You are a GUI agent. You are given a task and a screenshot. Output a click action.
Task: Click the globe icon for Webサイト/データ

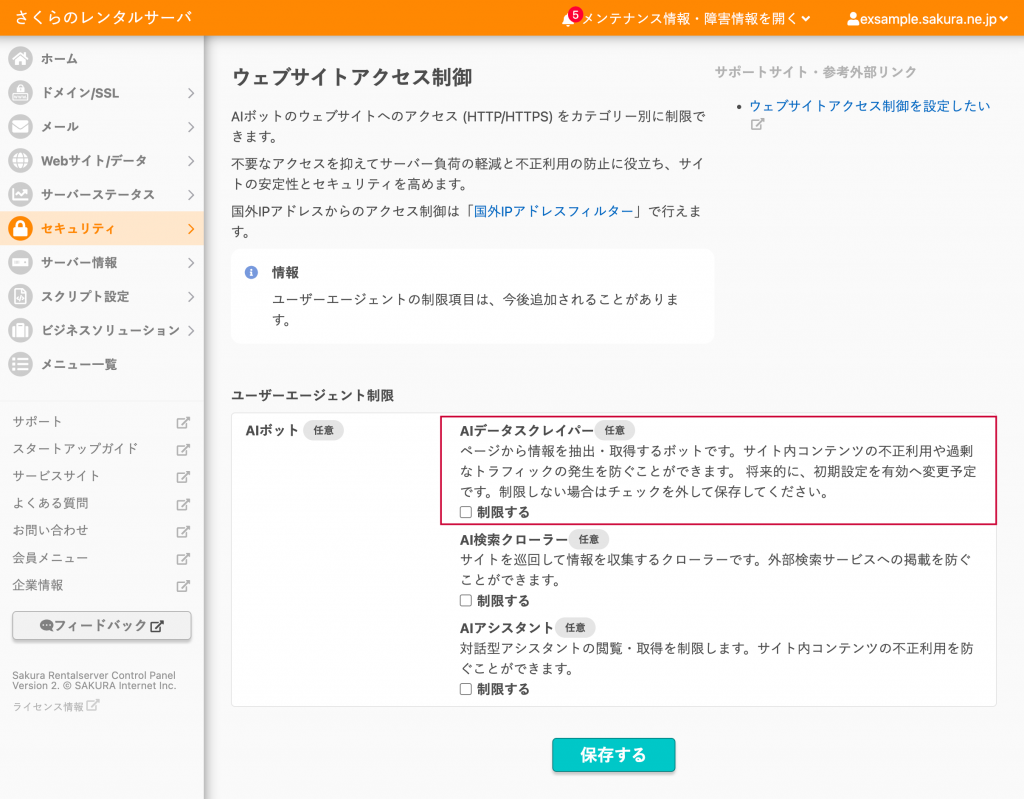click(x=20, y=161)
